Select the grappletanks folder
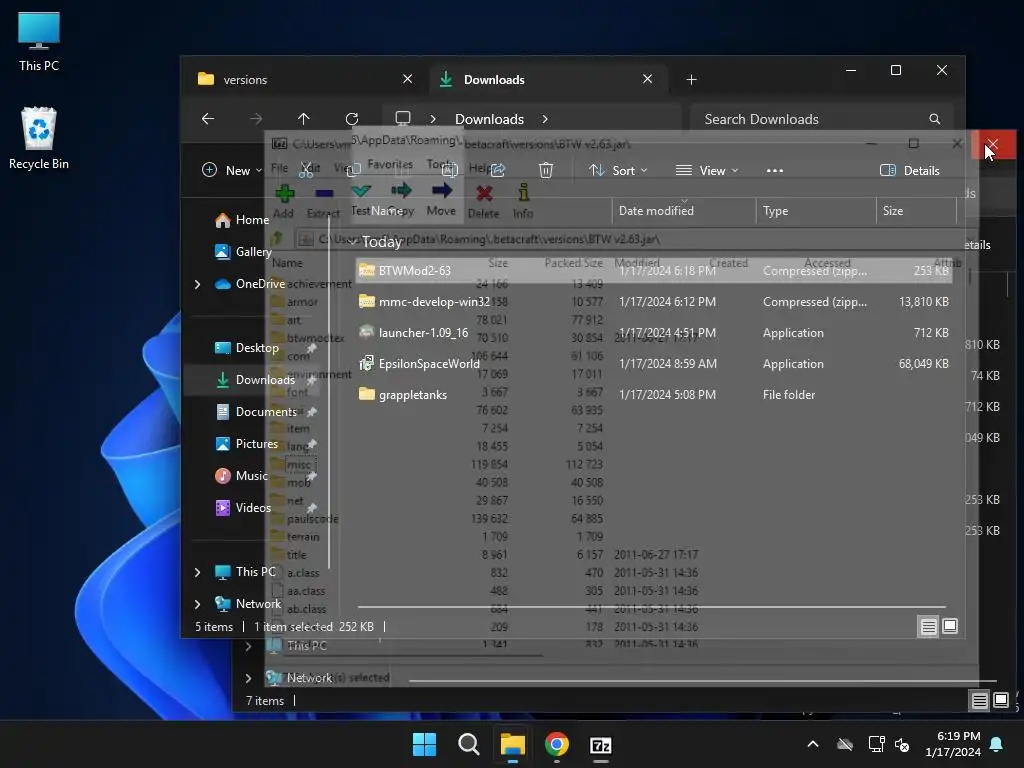 point(653,395)
